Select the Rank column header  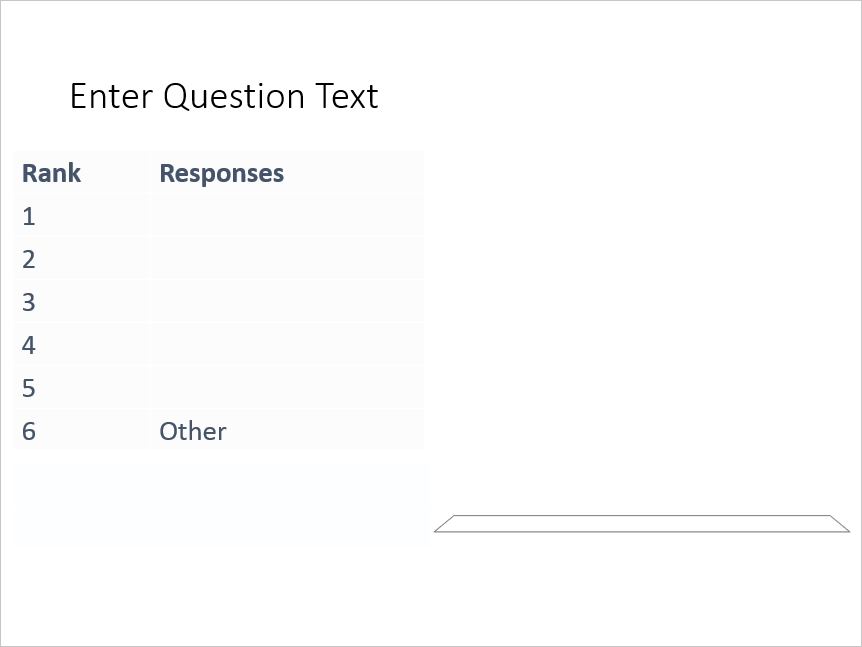click(x=52, y=173)
